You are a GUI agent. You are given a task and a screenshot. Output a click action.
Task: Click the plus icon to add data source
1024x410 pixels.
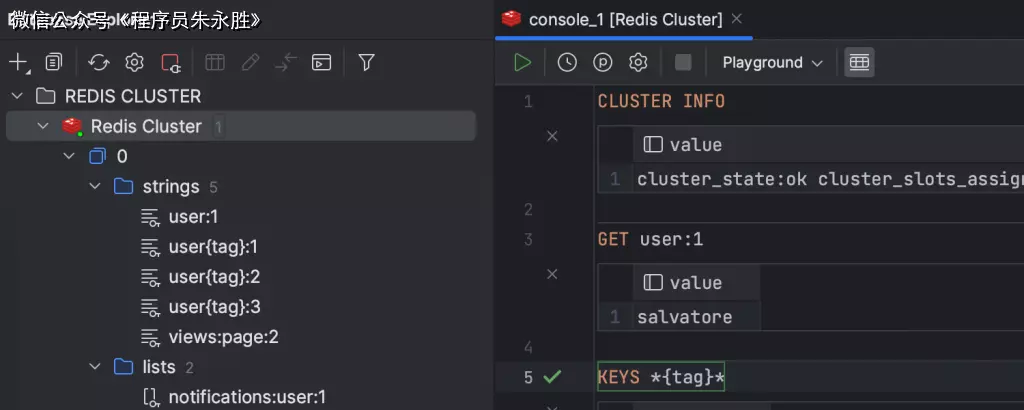click(18, 62)
